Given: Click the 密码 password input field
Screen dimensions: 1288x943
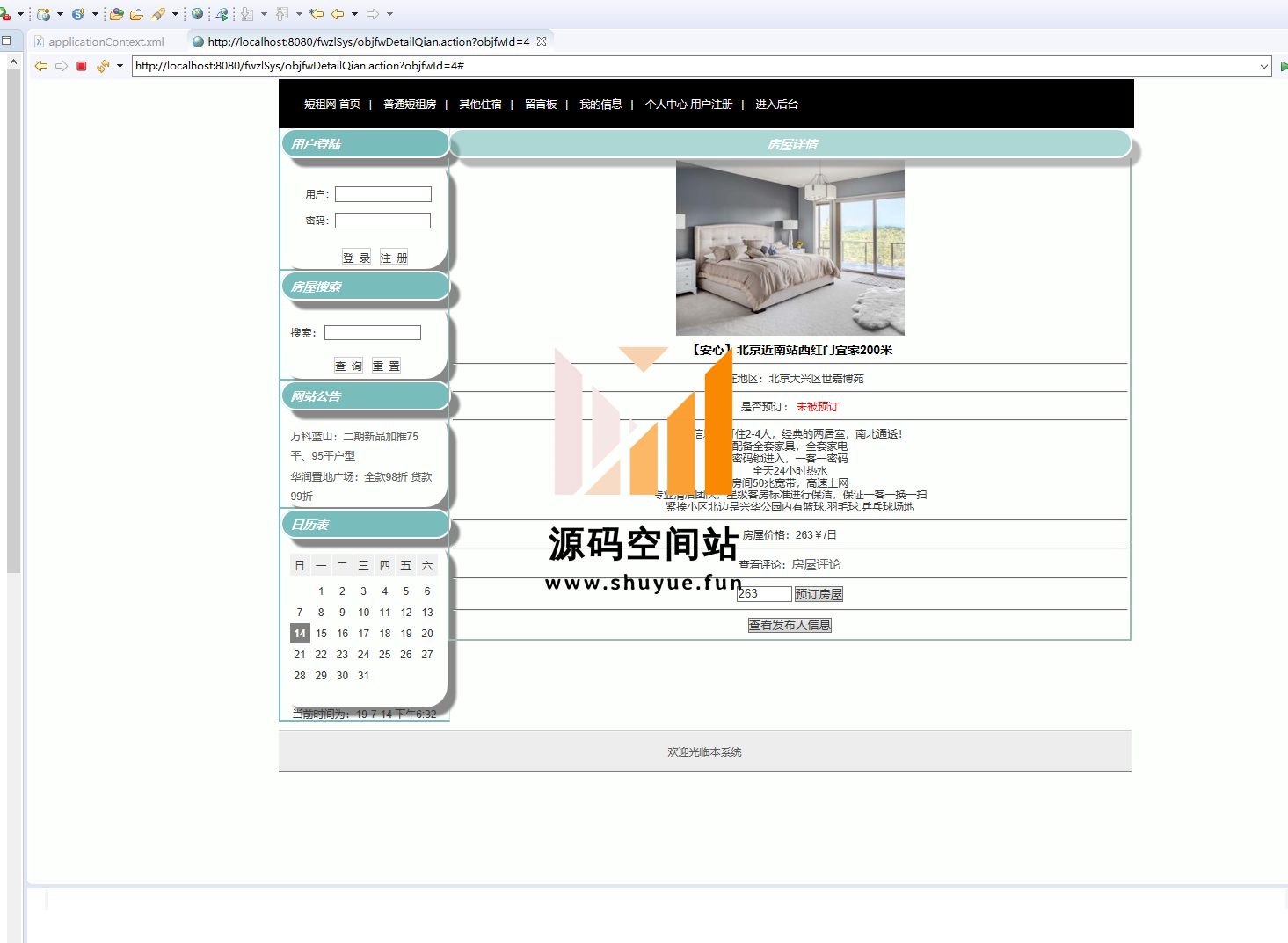Looking at the screenshot, I should (383, 221).
